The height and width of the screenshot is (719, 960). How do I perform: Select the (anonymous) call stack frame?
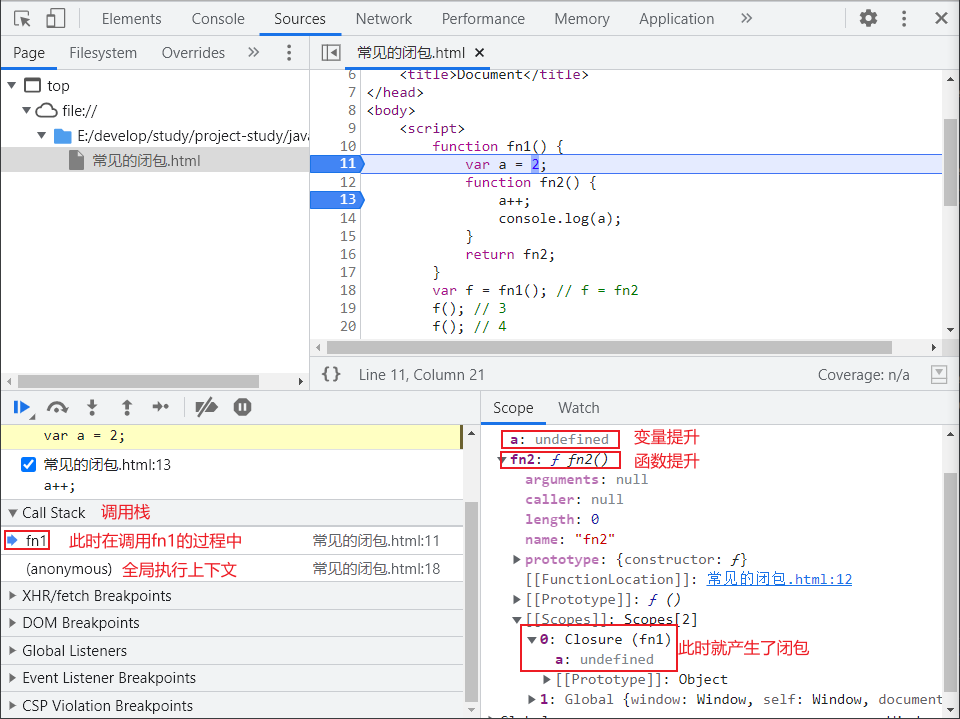(x=69, y=569)
